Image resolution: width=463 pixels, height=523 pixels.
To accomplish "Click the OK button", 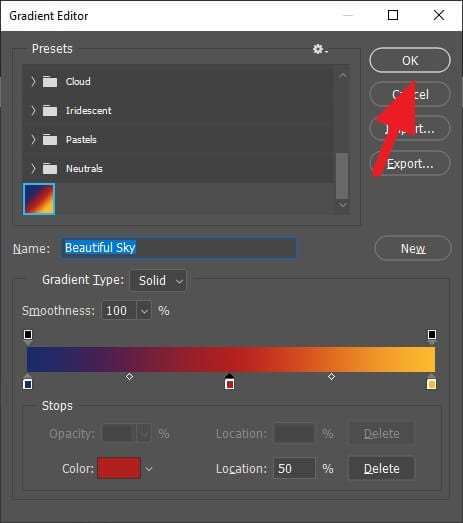I will tap(410, 60).
